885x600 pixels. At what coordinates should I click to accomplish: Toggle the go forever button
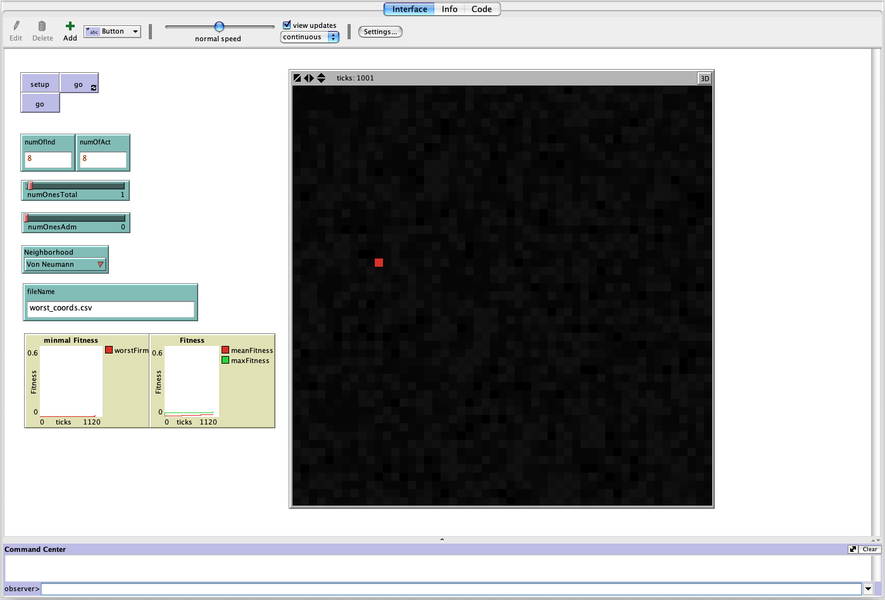78,82
